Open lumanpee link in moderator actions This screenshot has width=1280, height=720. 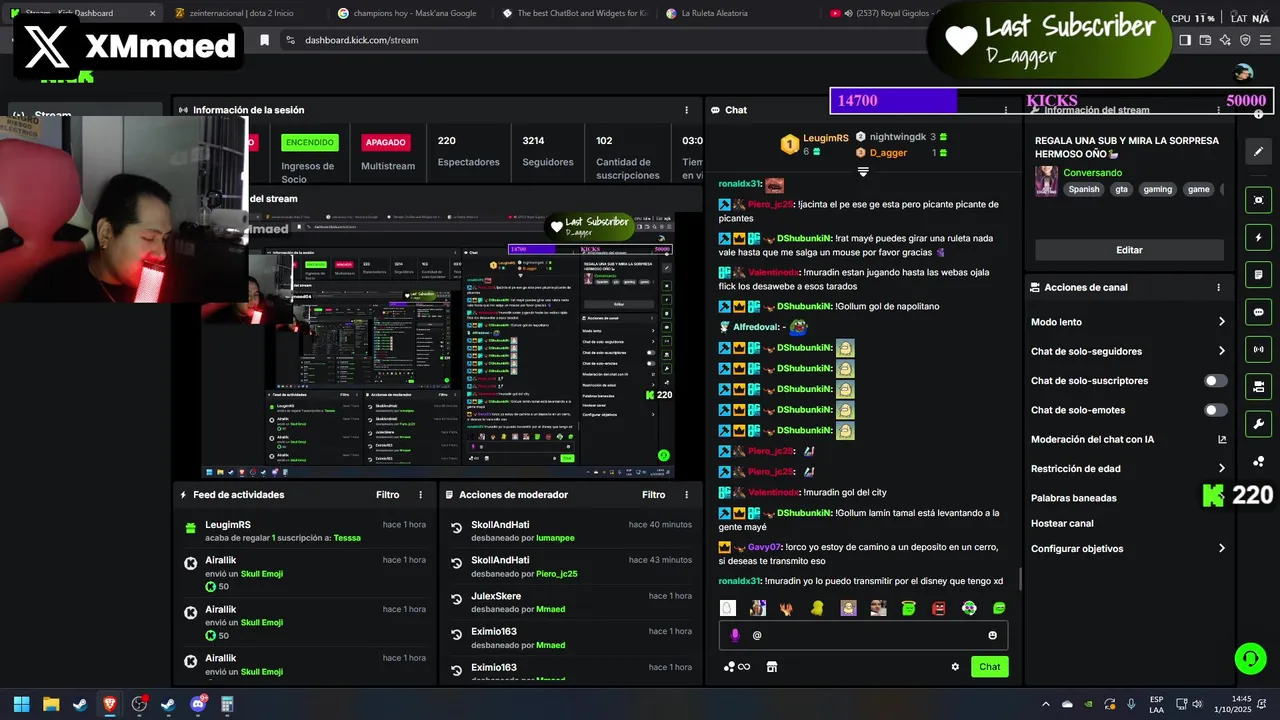[555, 538]
